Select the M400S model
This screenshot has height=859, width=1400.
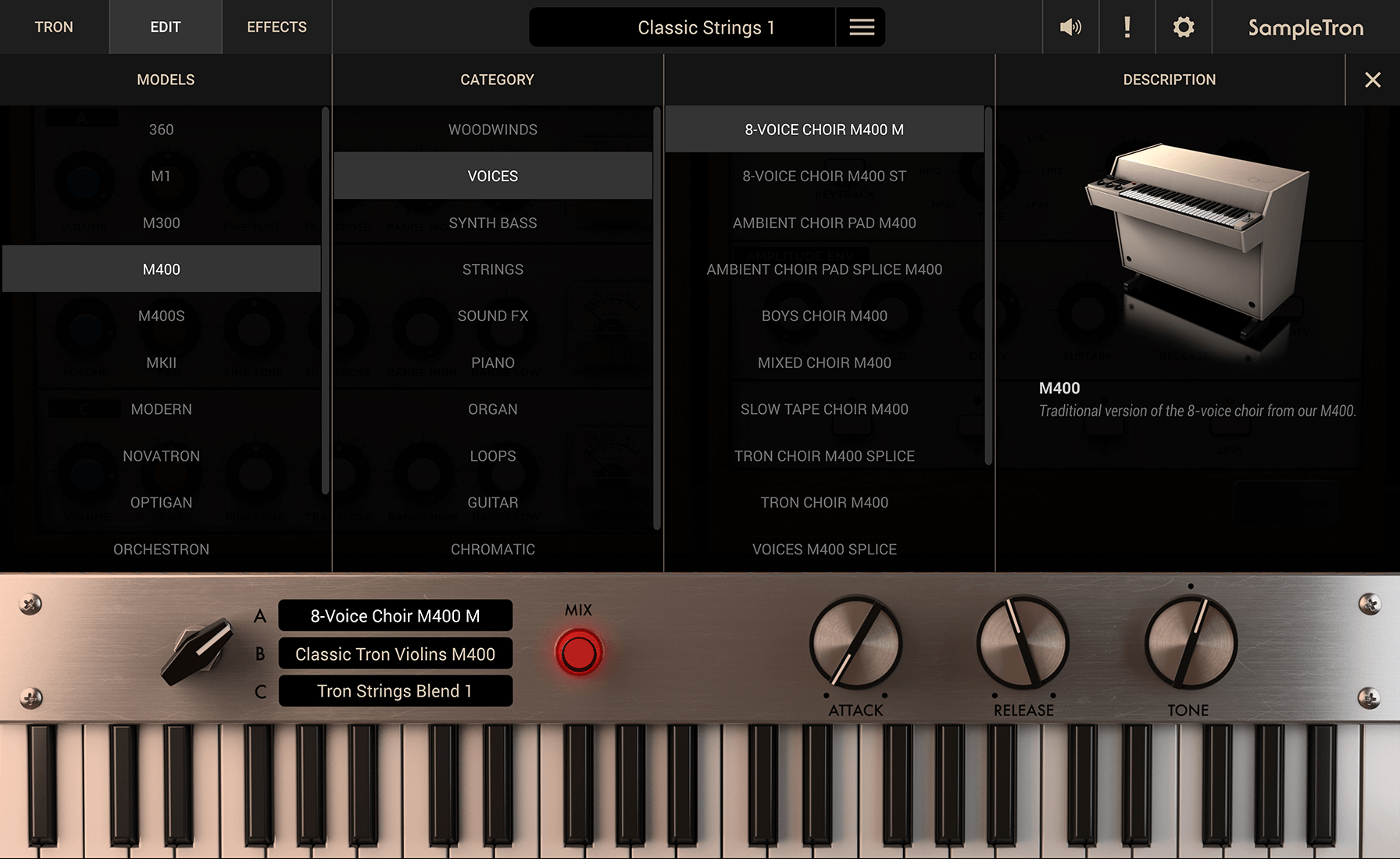pyautogui.click(x=161, y=315)
